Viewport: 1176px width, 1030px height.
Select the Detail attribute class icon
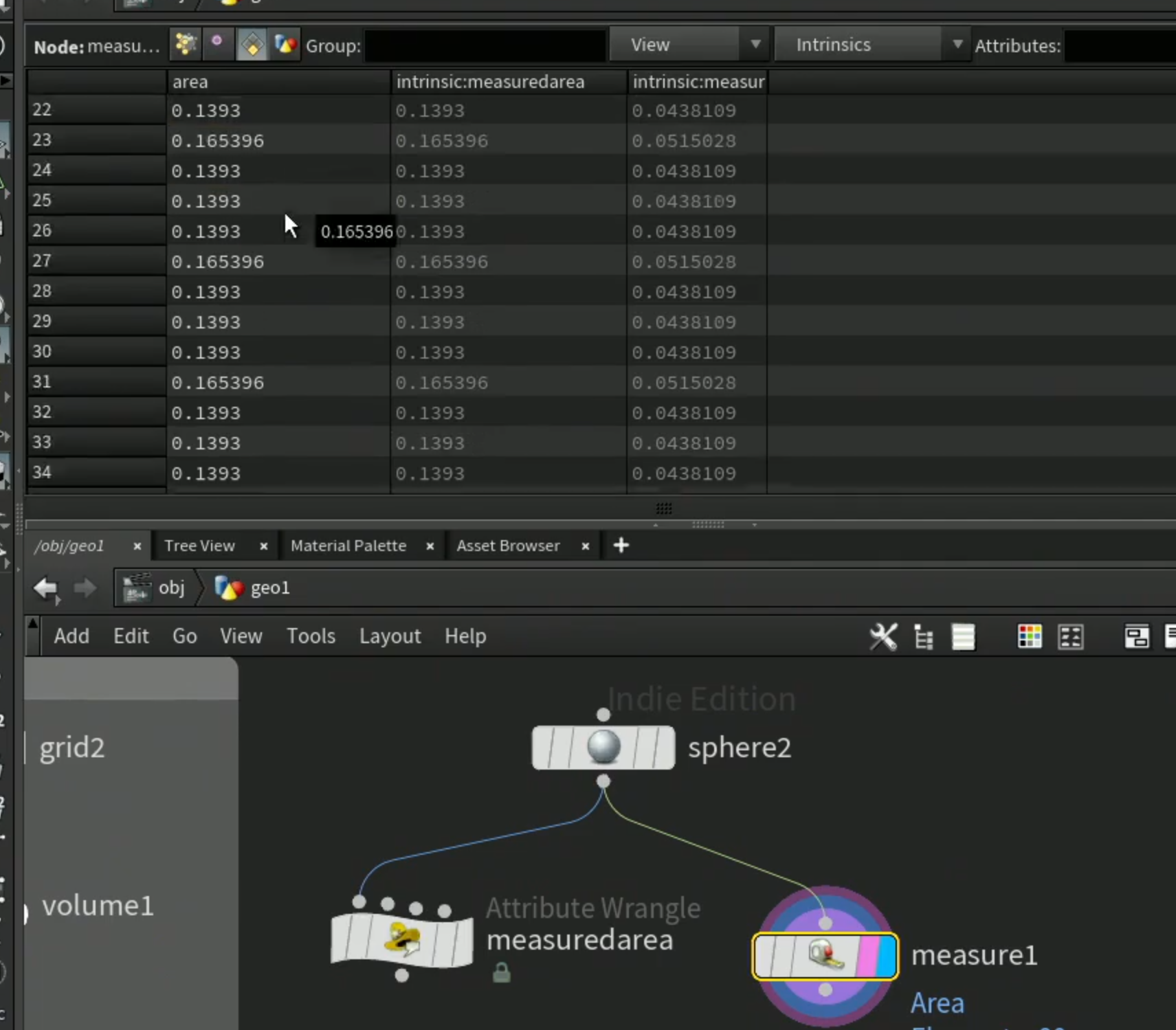(285, 45)
